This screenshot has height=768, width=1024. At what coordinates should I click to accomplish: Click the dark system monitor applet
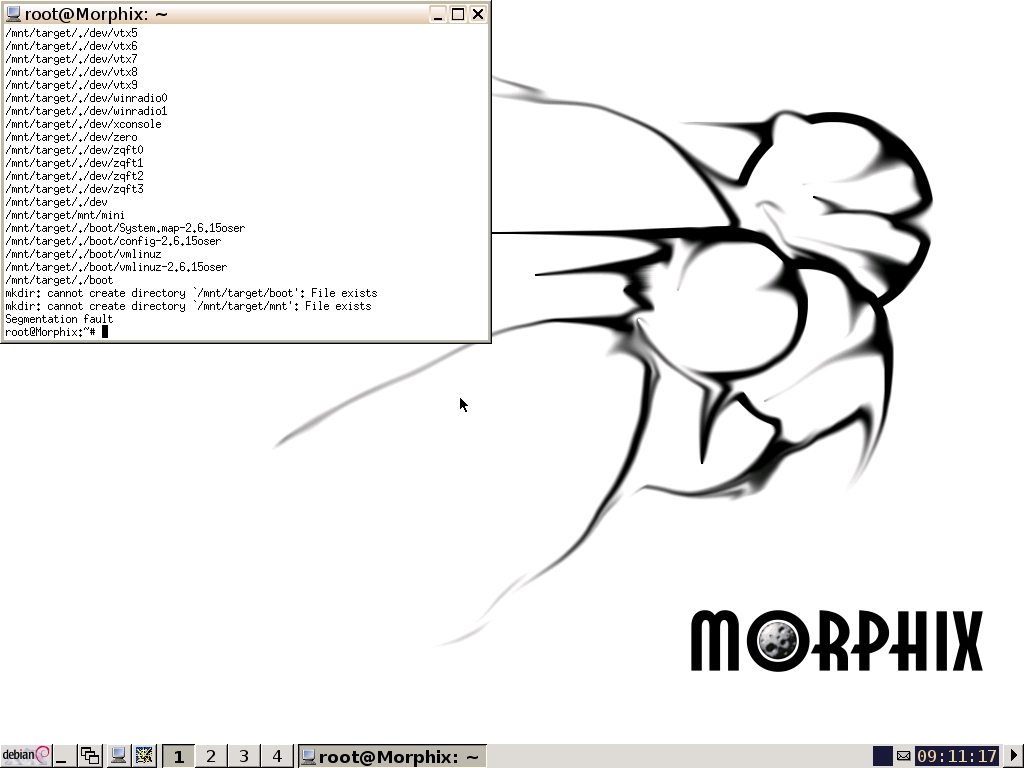coord(882,756)
